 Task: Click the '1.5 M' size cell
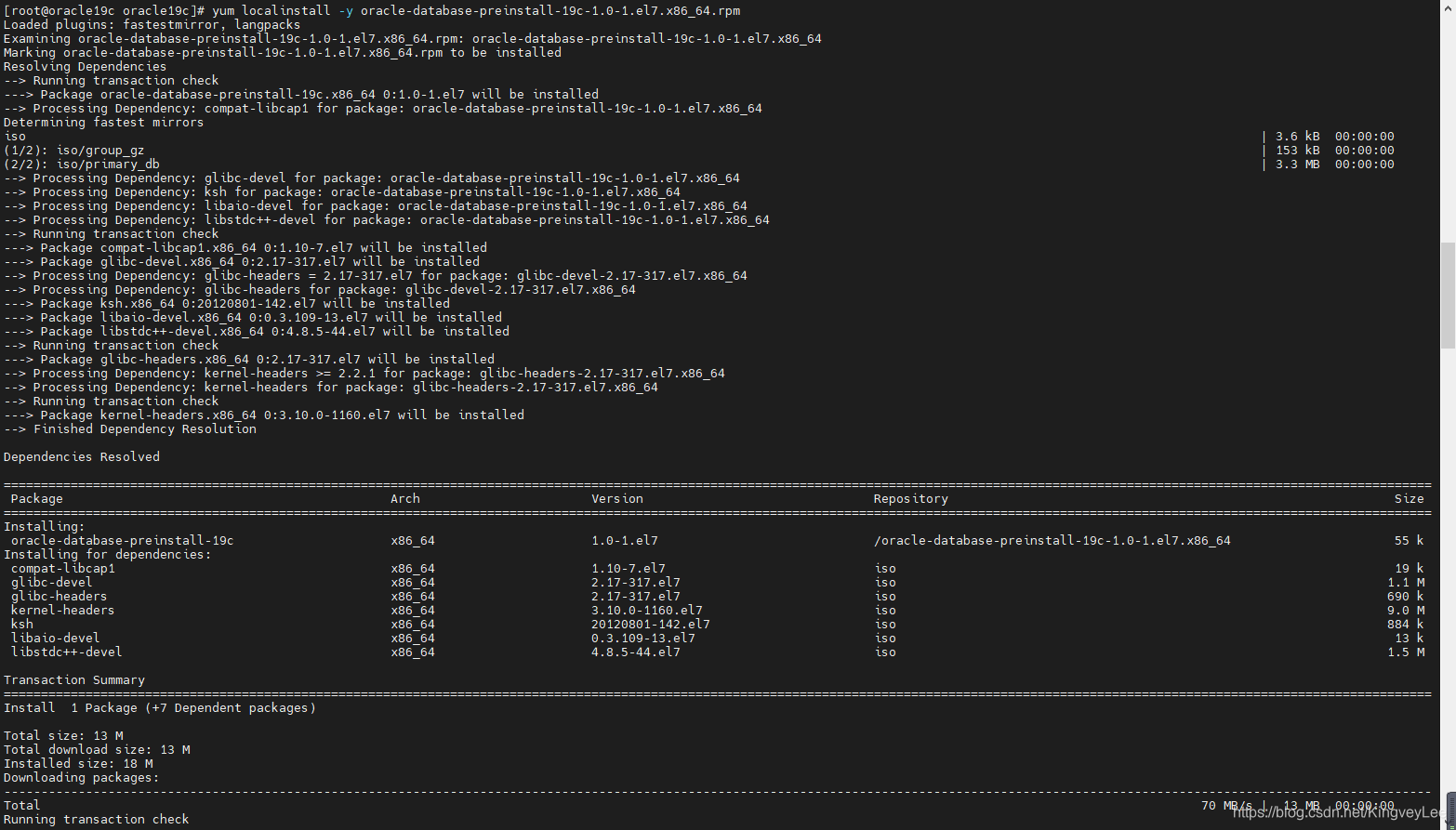pyautogui.click(x=1405, y=652)
